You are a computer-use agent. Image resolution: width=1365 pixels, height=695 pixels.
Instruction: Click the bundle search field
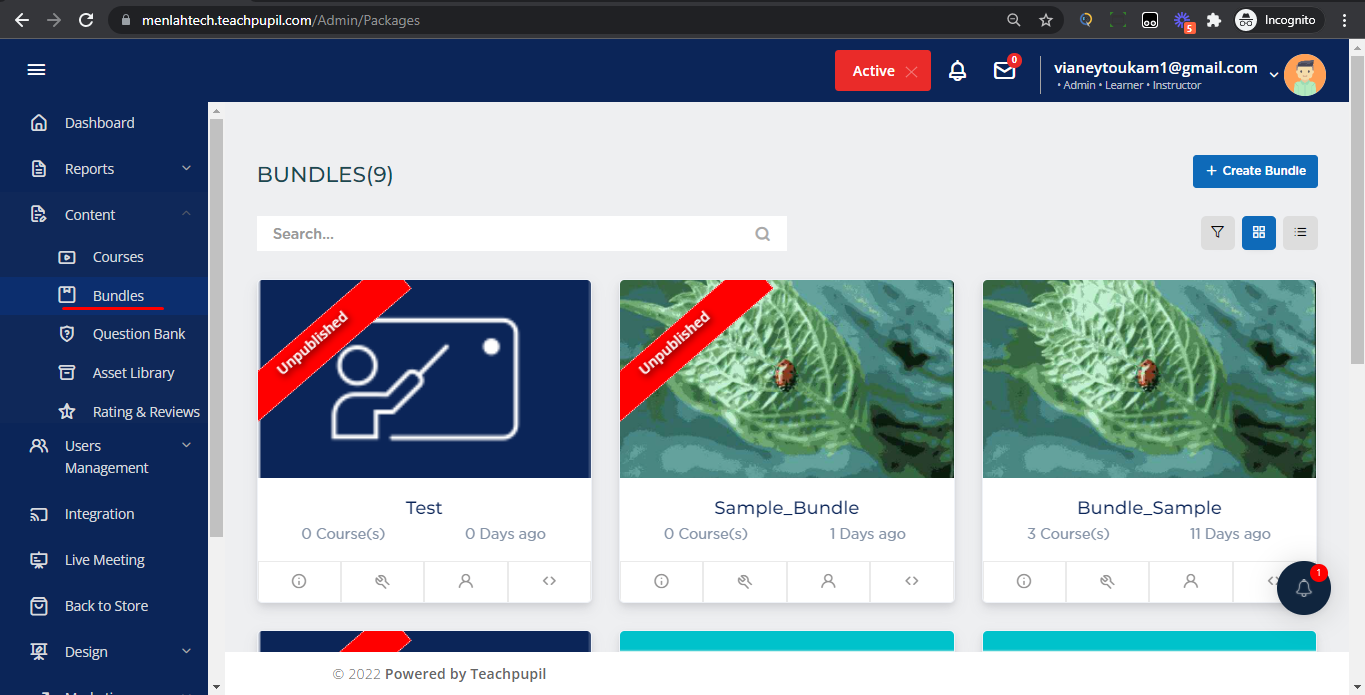(x=510, y=234)
